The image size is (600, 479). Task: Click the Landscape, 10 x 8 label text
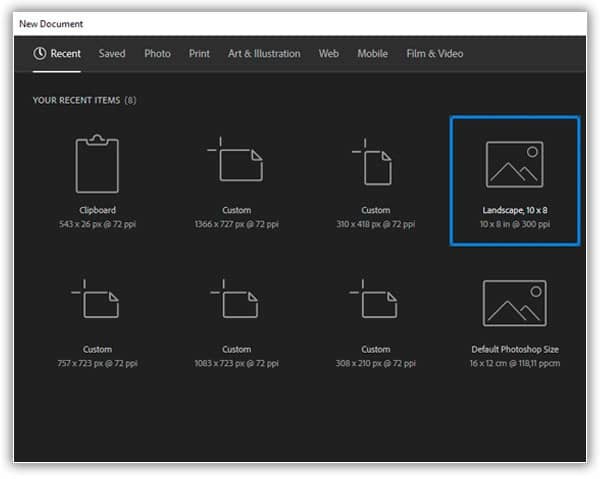514,211
